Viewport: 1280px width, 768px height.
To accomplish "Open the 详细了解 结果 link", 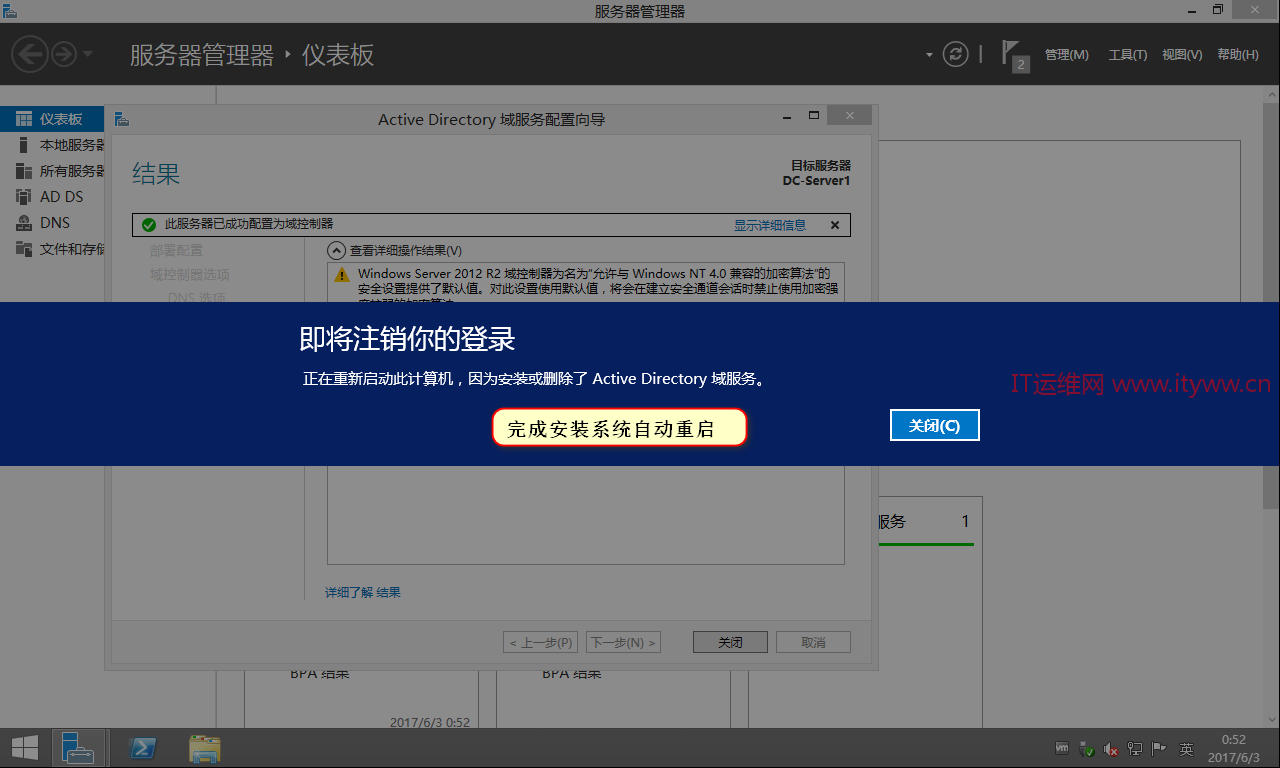I will coord(363,592).
